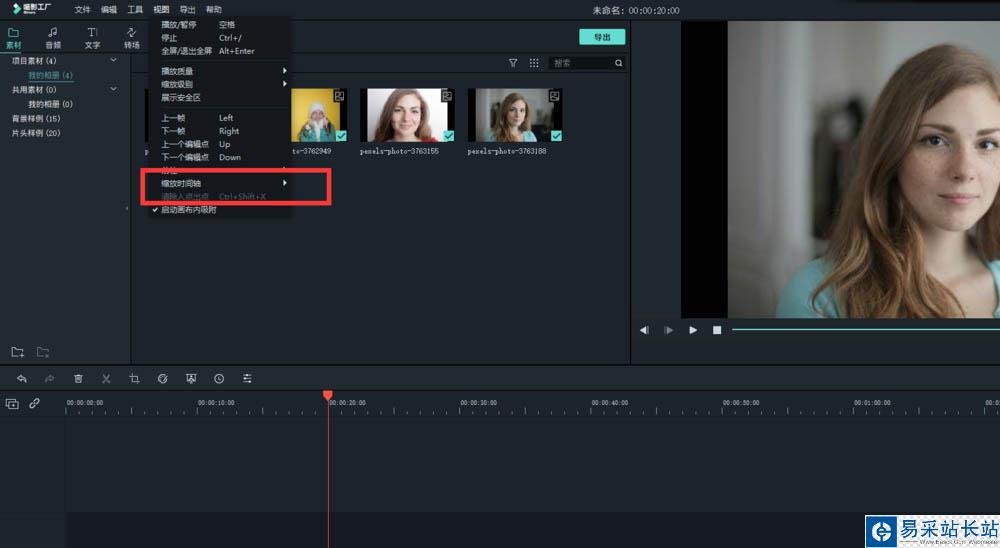Click the preview progress bar
This screenshot has width=1000, height=548.
point(865,329)
